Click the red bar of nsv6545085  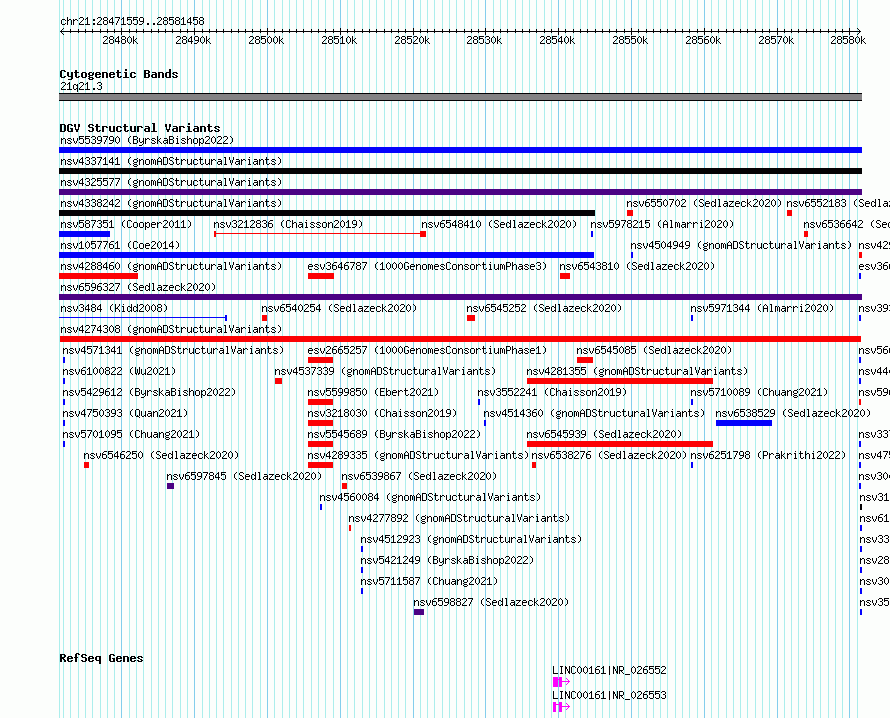click(x=585, y=360)
